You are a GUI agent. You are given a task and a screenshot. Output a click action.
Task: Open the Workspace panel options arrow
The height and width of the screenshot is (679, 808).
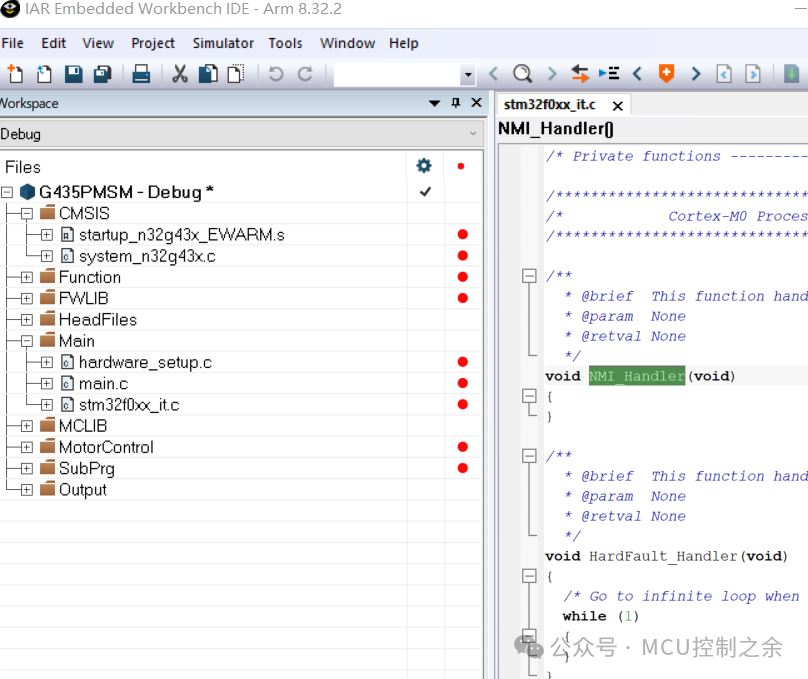[x=434, y=103]
